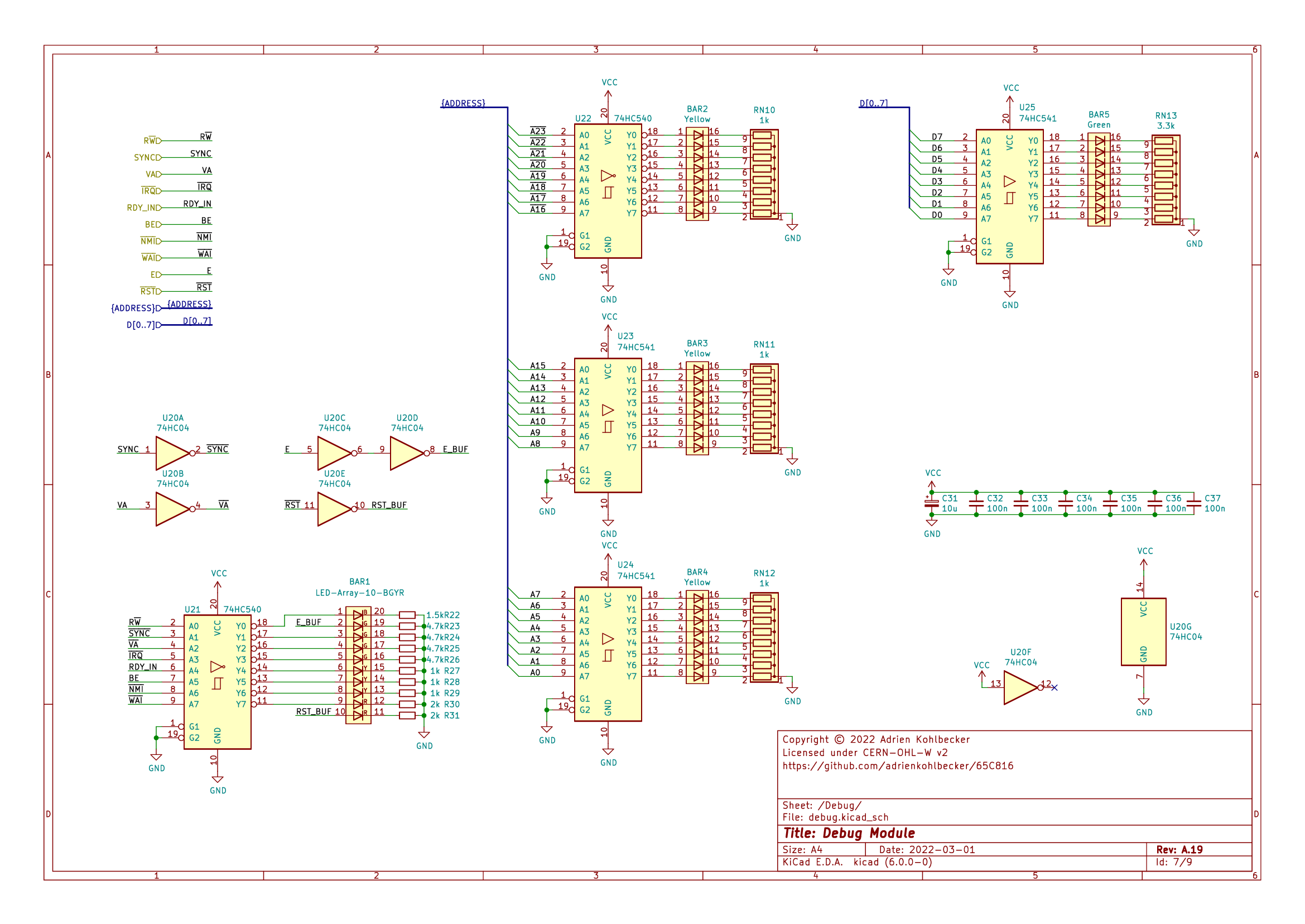
Task: Click the E_BUF net label after U20D
Action: point(455,449)
